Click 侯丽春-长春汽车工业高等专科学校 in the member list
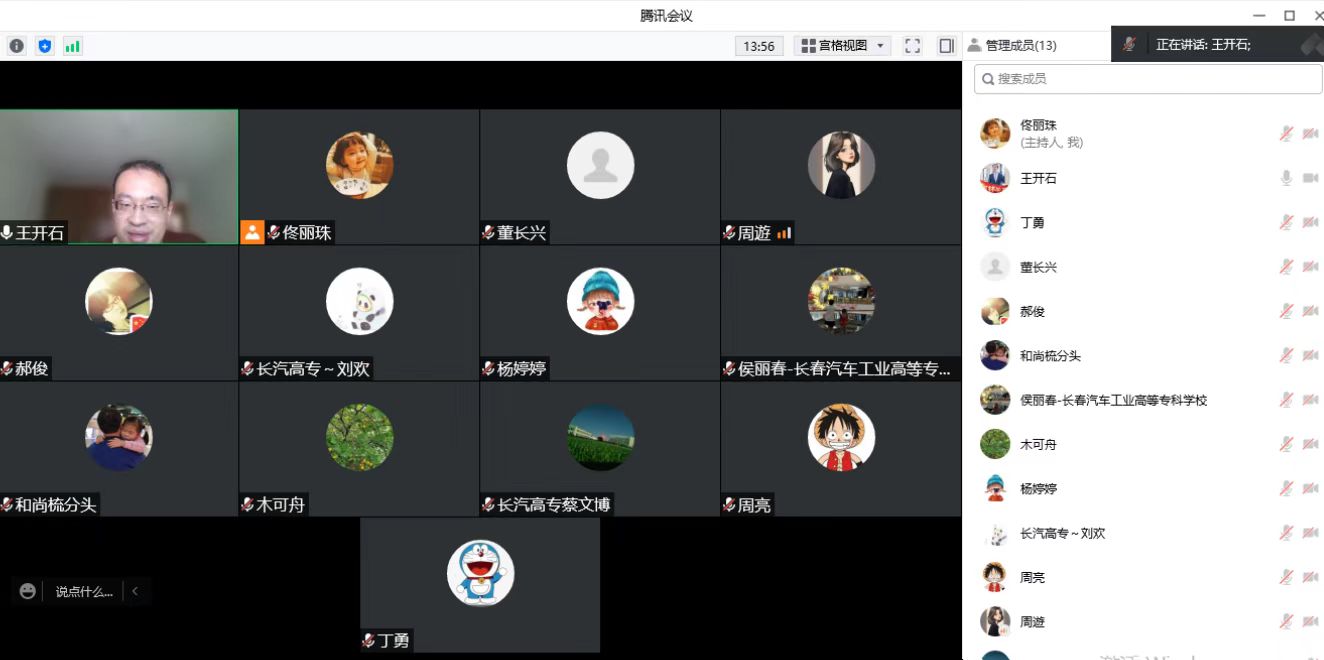Viewport: 1324px width, 660px height. coord(1114,400)
